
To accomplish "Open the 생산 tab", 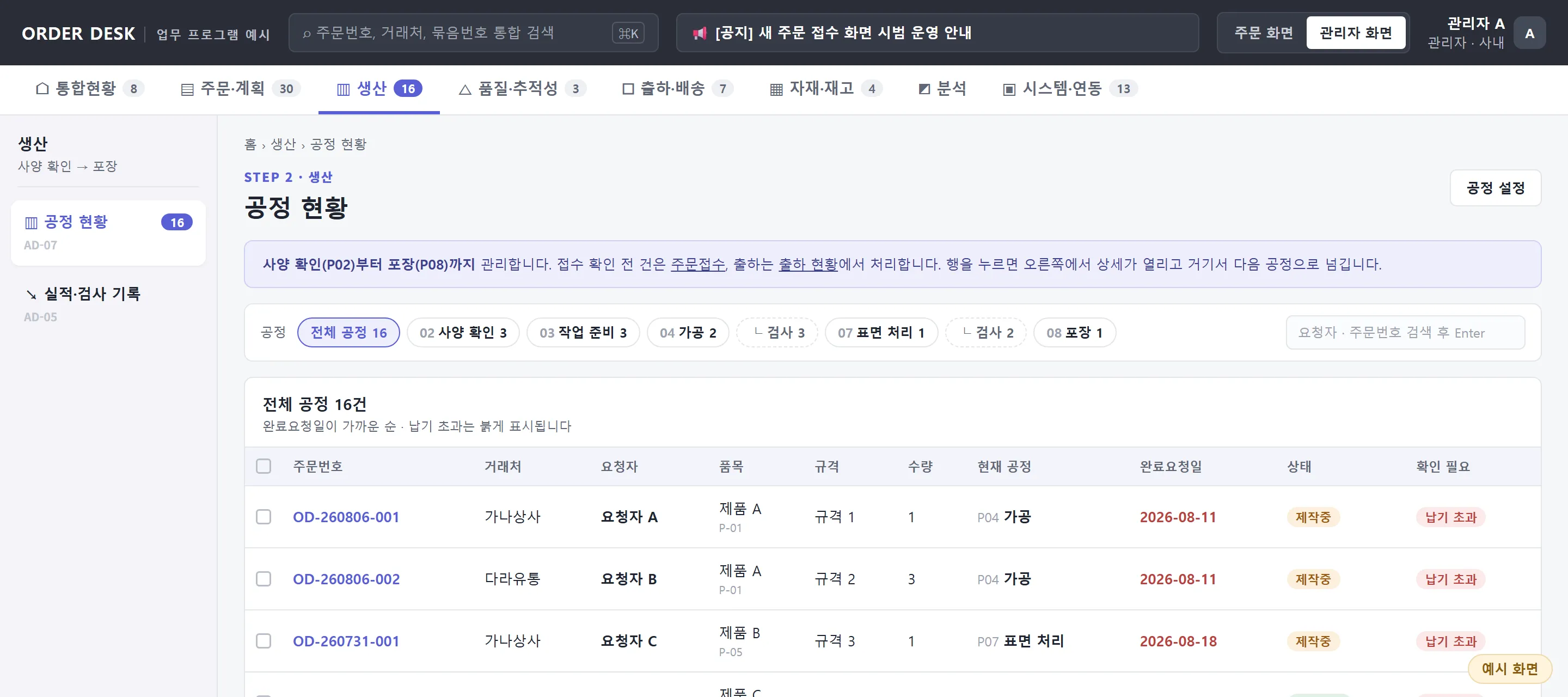I will click(378, 89).
